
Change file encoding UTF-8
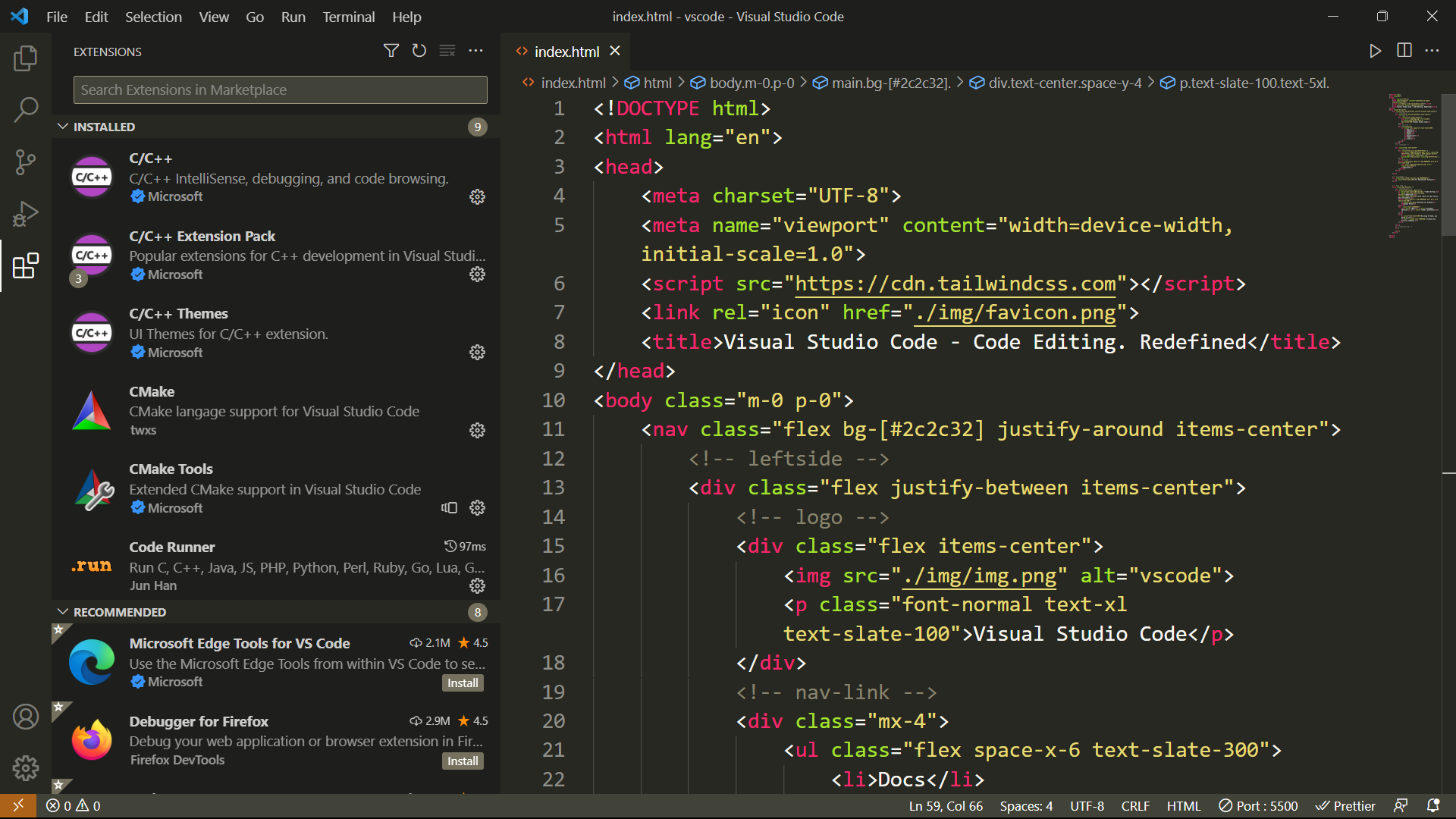(1087, 805)
